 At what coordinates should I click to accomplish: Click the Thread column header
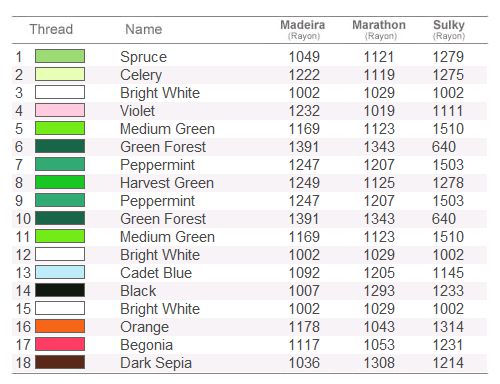point(51,29)
